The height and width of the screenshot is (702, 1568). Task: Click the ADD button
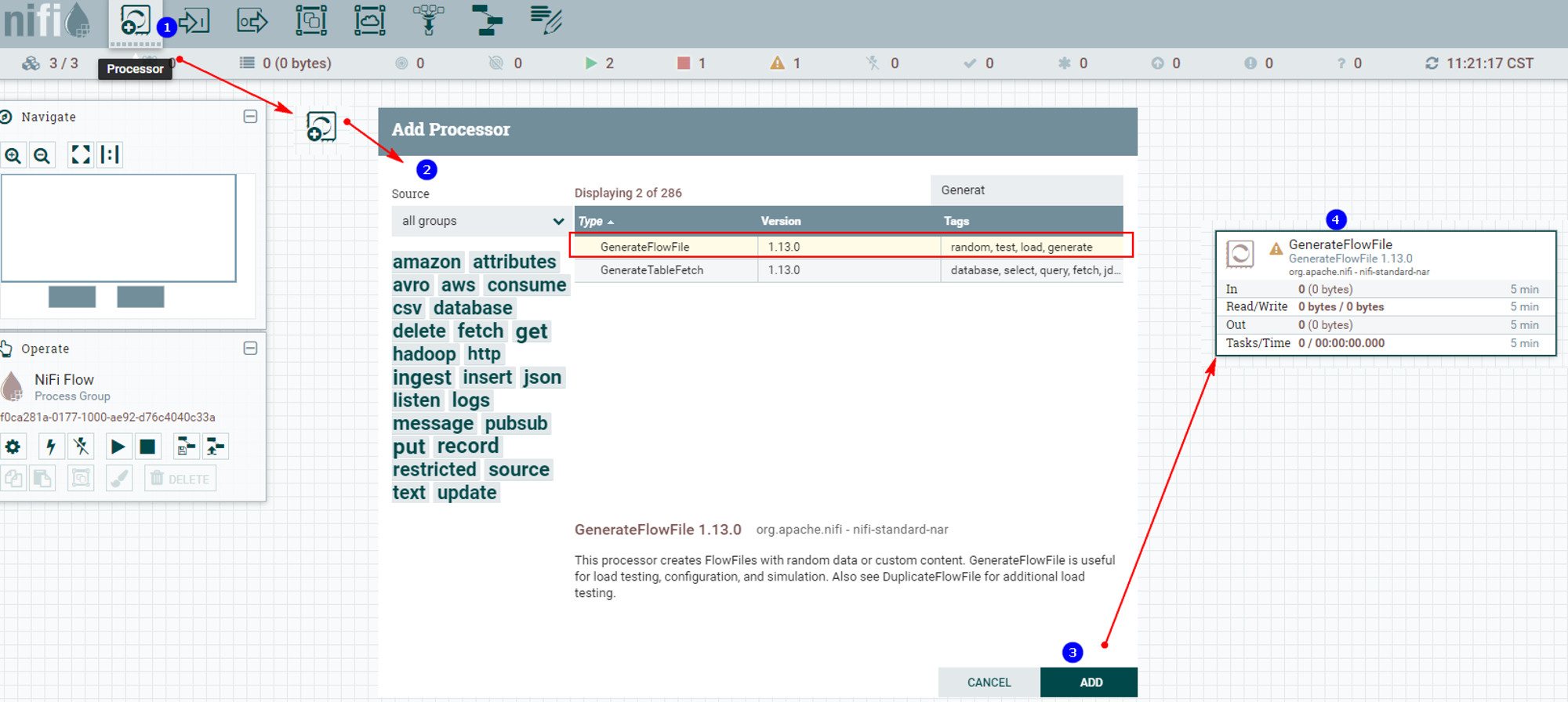pyautogui.click(x=1091, y=682)
